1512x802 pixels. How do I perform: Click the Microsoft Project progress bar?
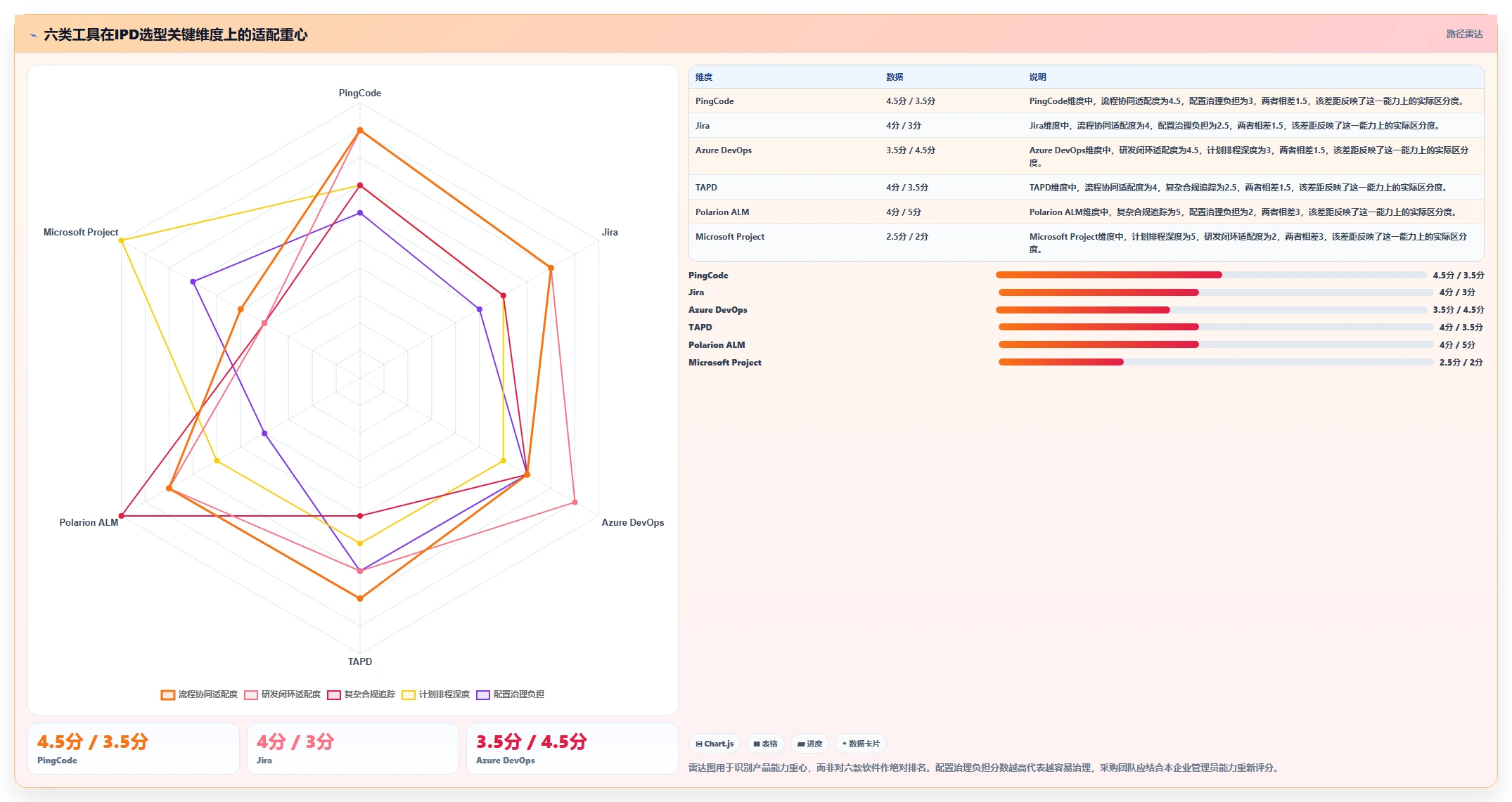click(x=1215, y=362)
